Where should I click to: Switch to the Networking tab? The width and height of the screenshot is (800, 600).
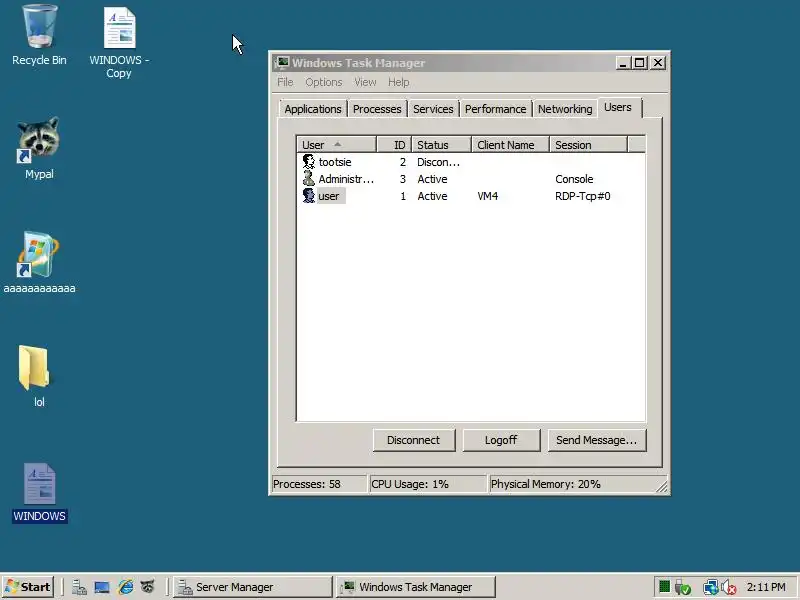(x=565, y=109)
